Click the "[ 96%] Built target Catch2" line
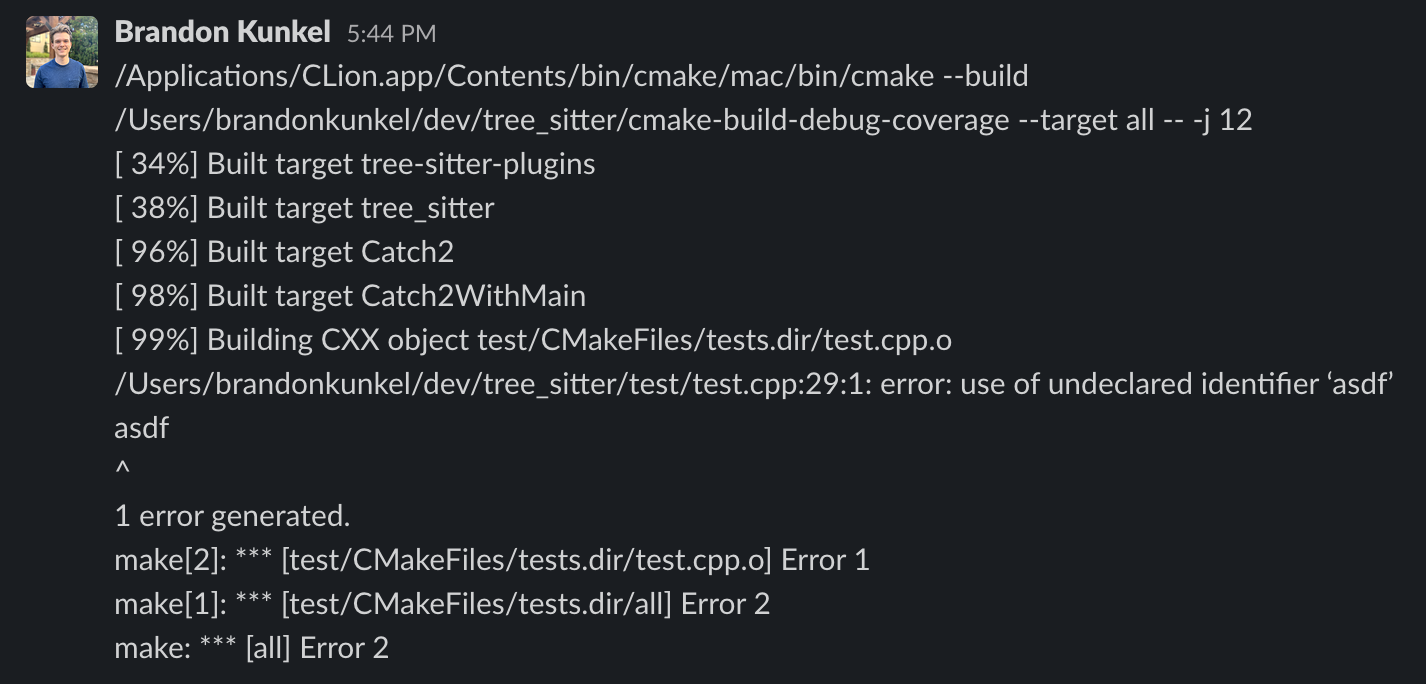This screenshot has height=684, width=1426. pos(284,252)
